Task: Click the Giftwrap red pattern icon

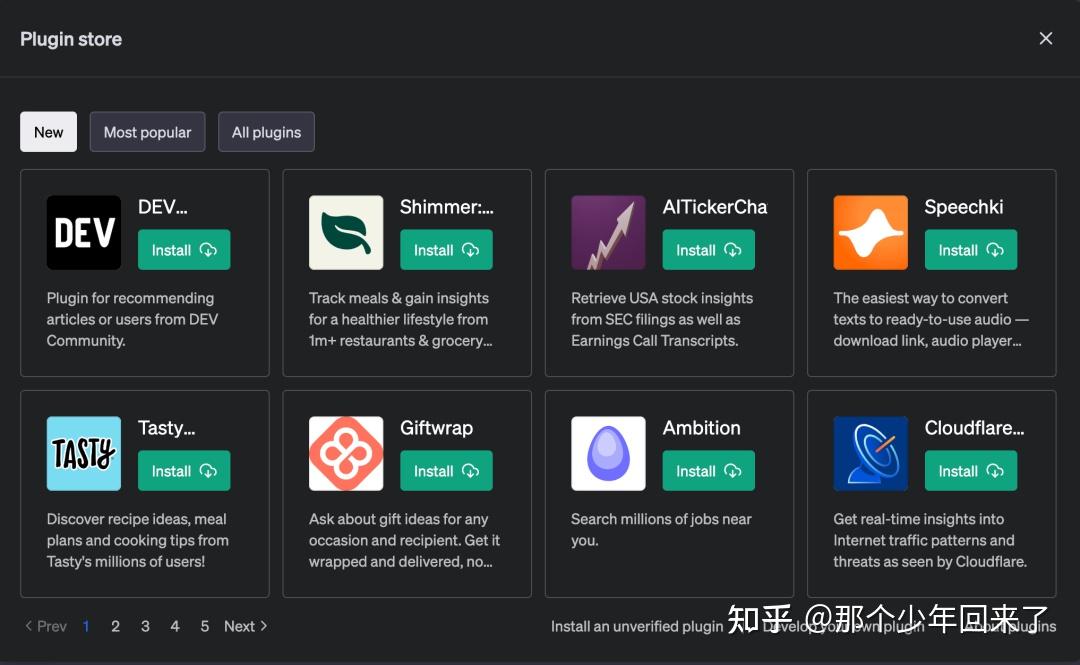Action: tap(346, 453)
